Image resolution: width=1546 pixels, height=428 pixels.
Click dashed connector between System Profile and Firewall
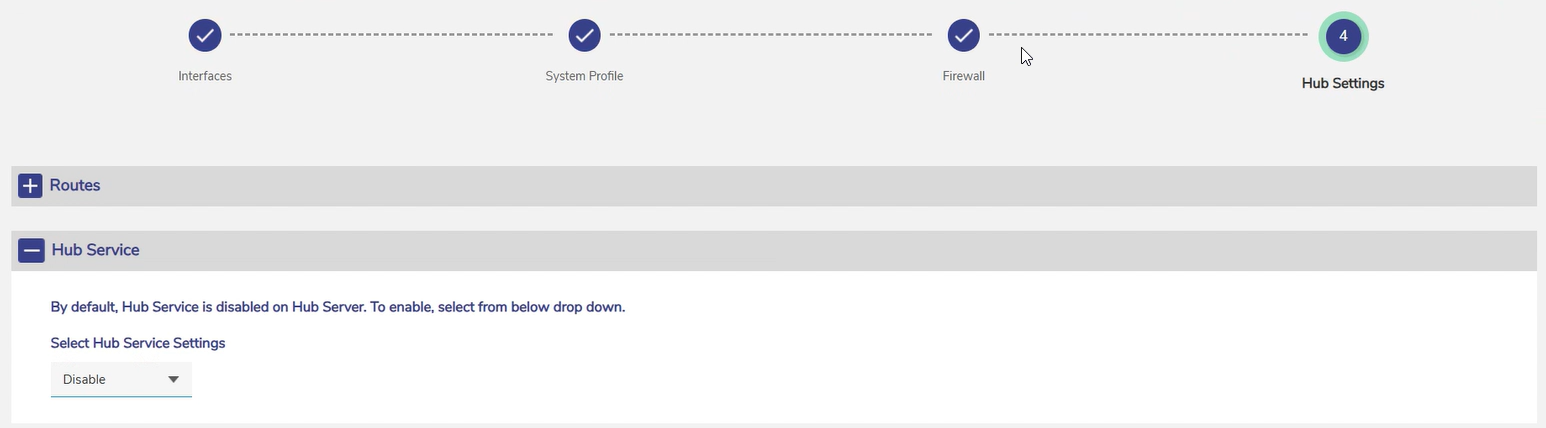tap(771, 35)
